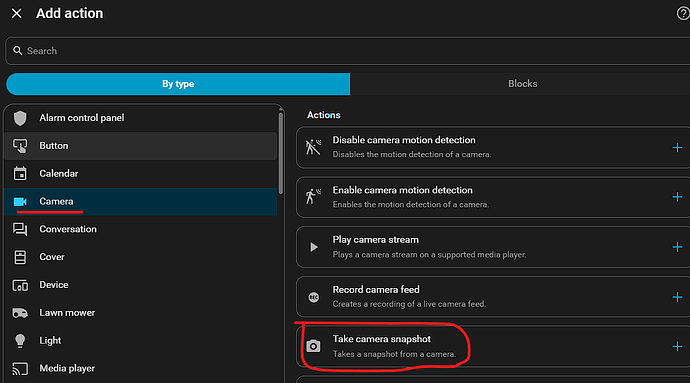This screenshot has height=383, width=690.
Task: Choose the Enable camera motion detection title
Action: 403,190
